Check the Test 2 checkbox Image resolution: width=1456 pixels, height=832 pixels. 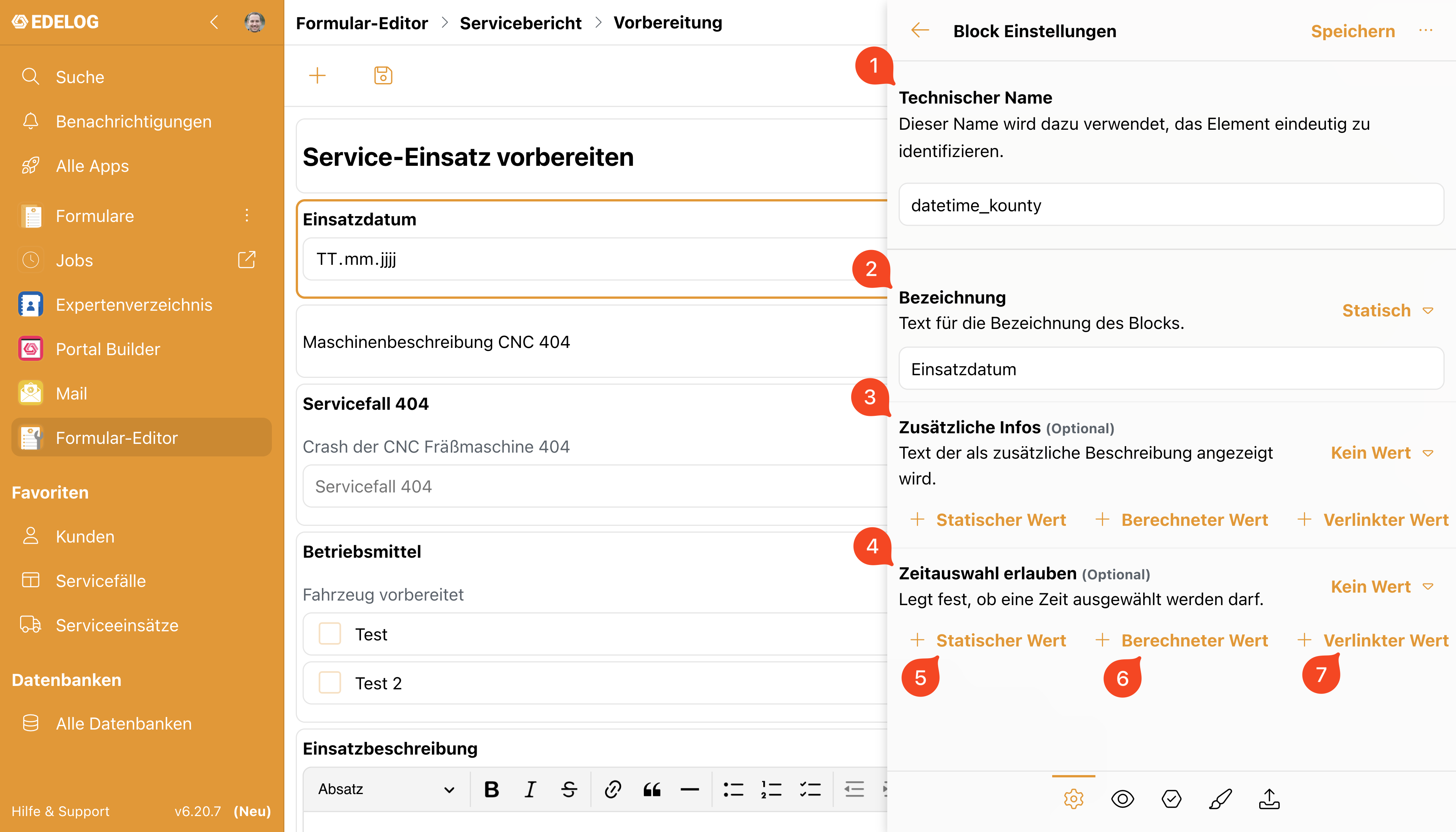[x=330, y=683]
